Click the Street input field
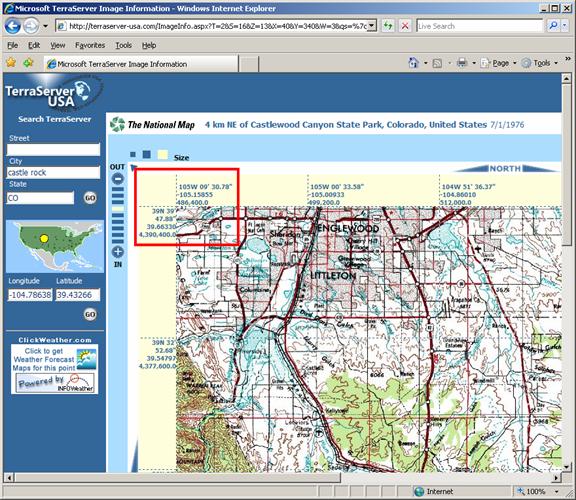This screenshot has width=576, height=500. pyautogui.click(x=53, y=150)
